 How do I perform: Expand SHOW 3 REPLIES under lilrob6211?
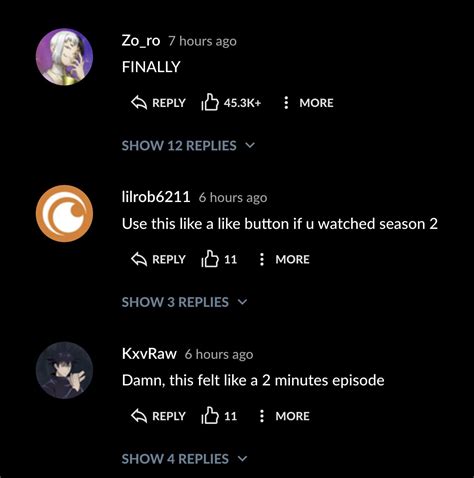click(185, 302)
